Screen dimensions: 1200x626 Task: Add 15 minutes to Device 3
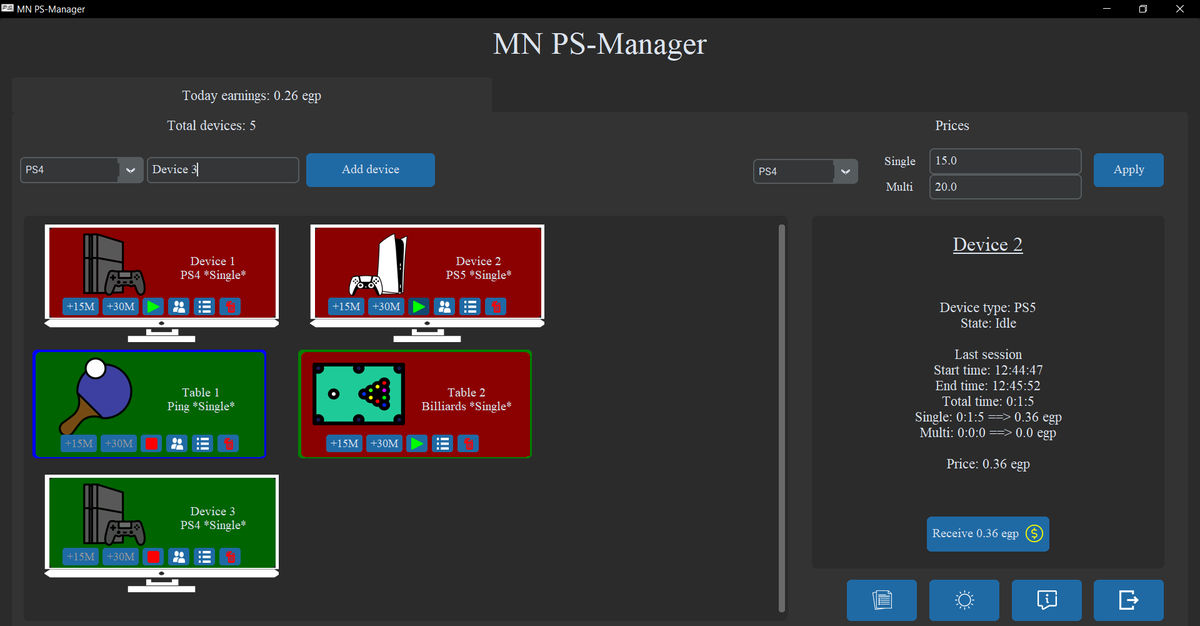(x=80, y=557)
